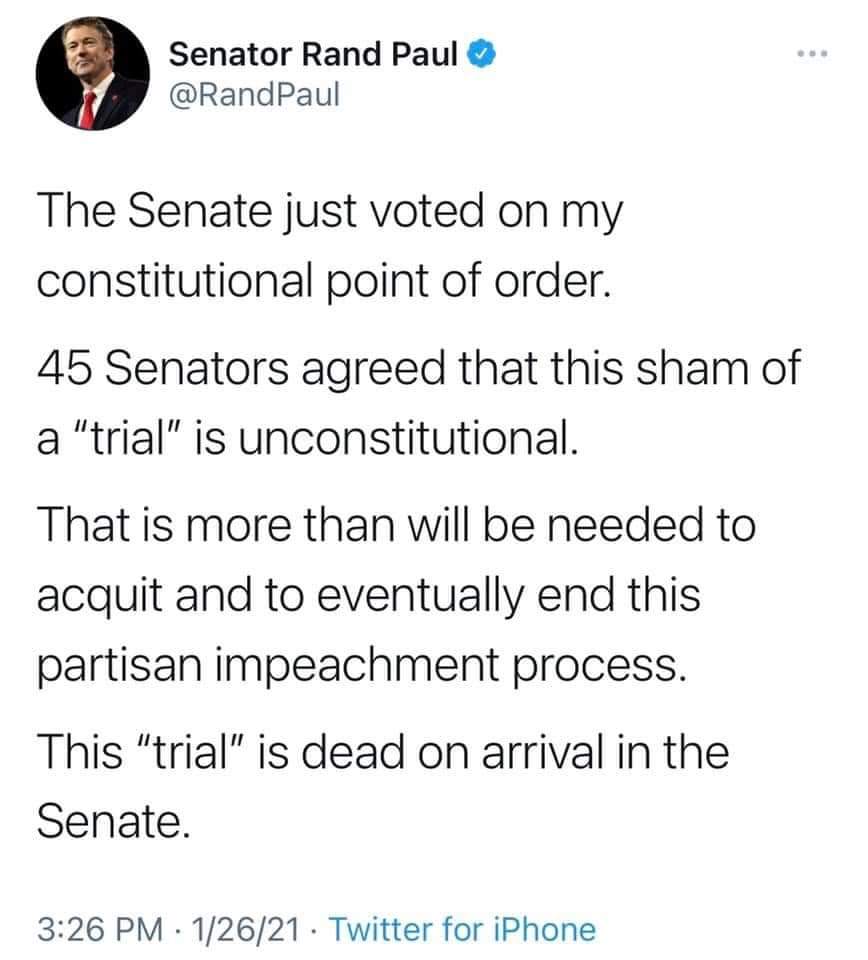This screenshot has width=868, height=960.
Task: Click the line beginning 'This "trial" is dead on arrival'
Action: pyautogui.click(x=383, y=752)
